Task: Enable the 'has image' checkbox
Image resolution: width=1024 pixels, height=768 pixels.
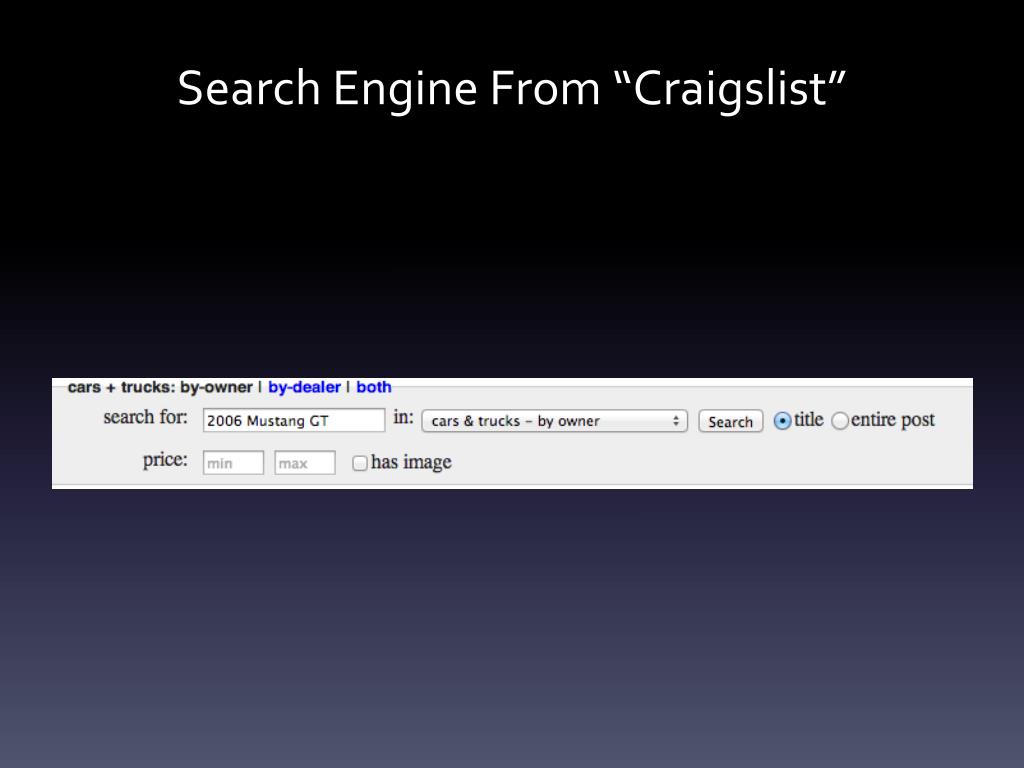Action: (x=360, y=463)
